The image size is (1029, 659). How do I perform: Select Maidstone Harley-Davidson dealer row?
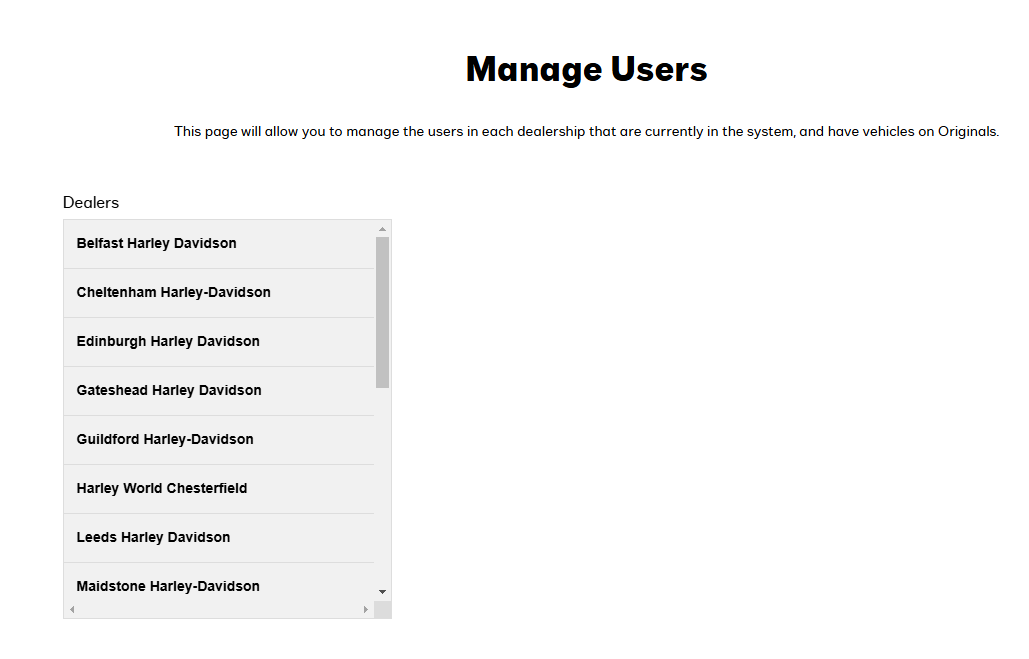pyautogui.click(x=168, y=585)
